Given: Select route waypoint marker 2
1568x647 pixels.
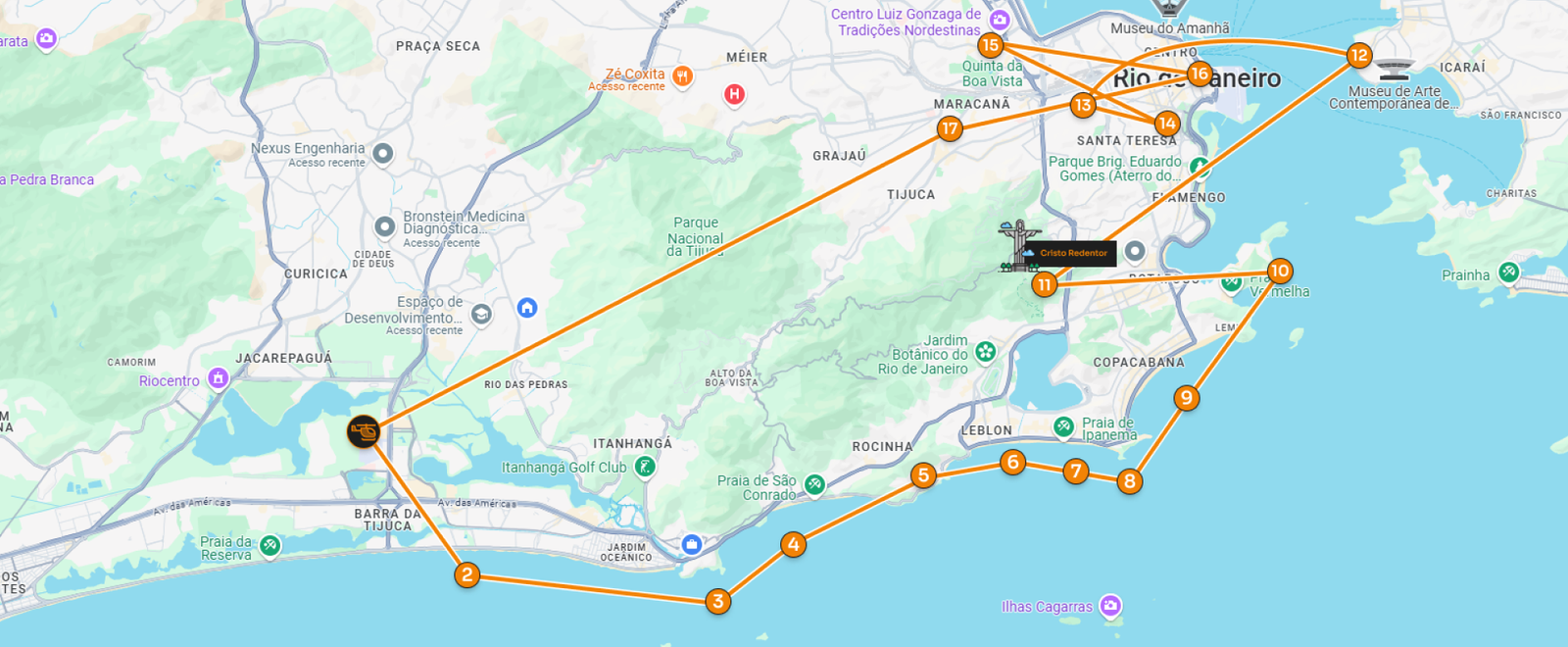Looking at the screenshot, I should (x=467, y=574).
